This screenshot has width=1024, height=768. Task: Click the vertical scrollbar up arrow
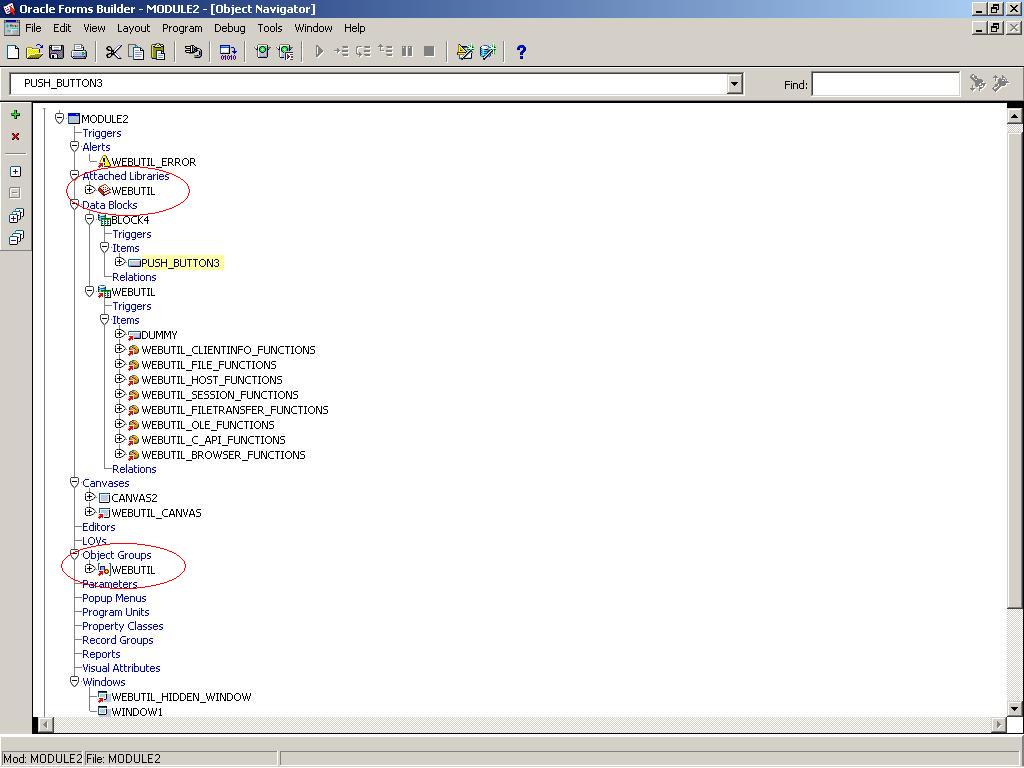(1014, 116)
